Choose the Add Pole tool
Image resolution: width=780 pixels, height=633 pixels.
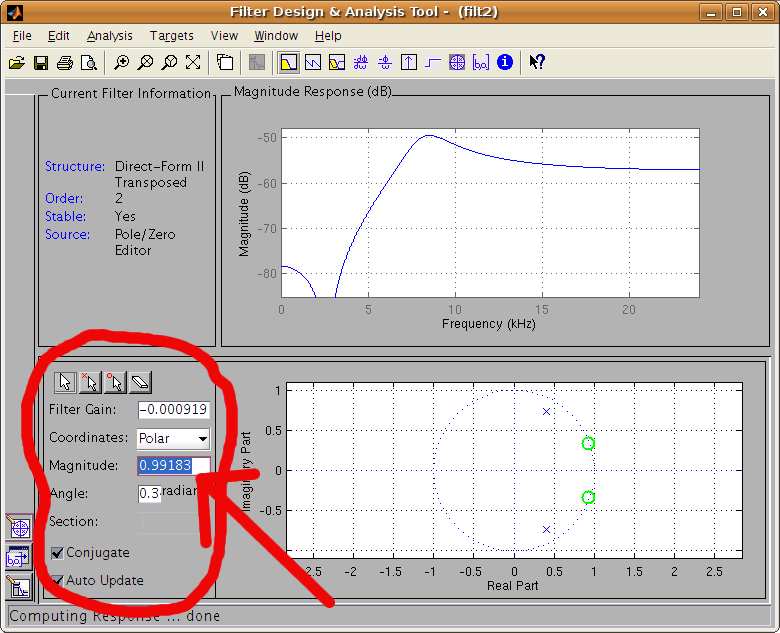[90, 382]
